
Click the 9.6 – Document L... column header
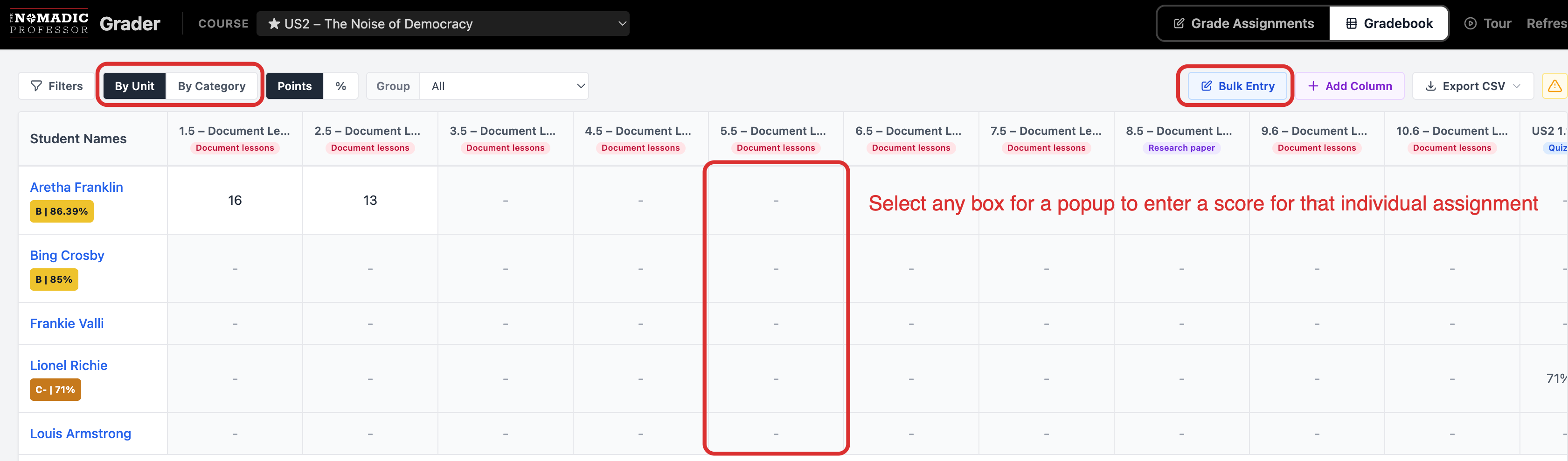pyautogui.click(x=1317, y=139)
